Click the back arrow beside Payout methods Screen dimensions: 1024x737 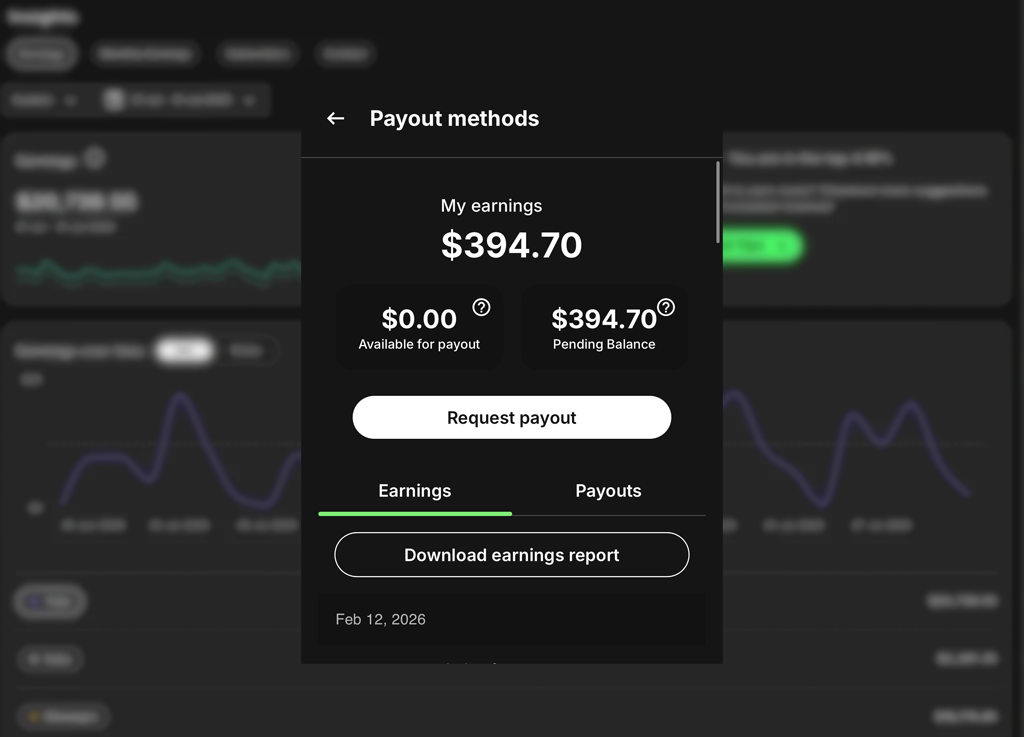(x=335, y=119)
